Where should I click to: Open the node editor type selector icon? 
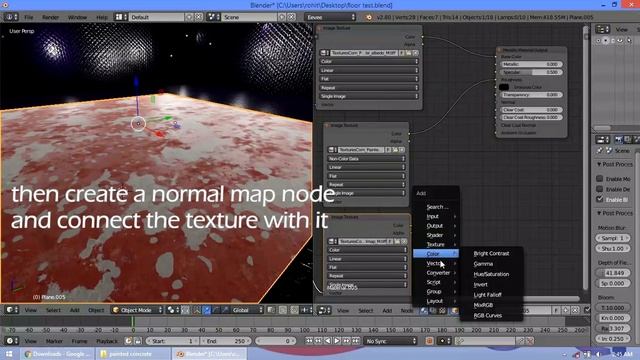click(x=324, y=311)
